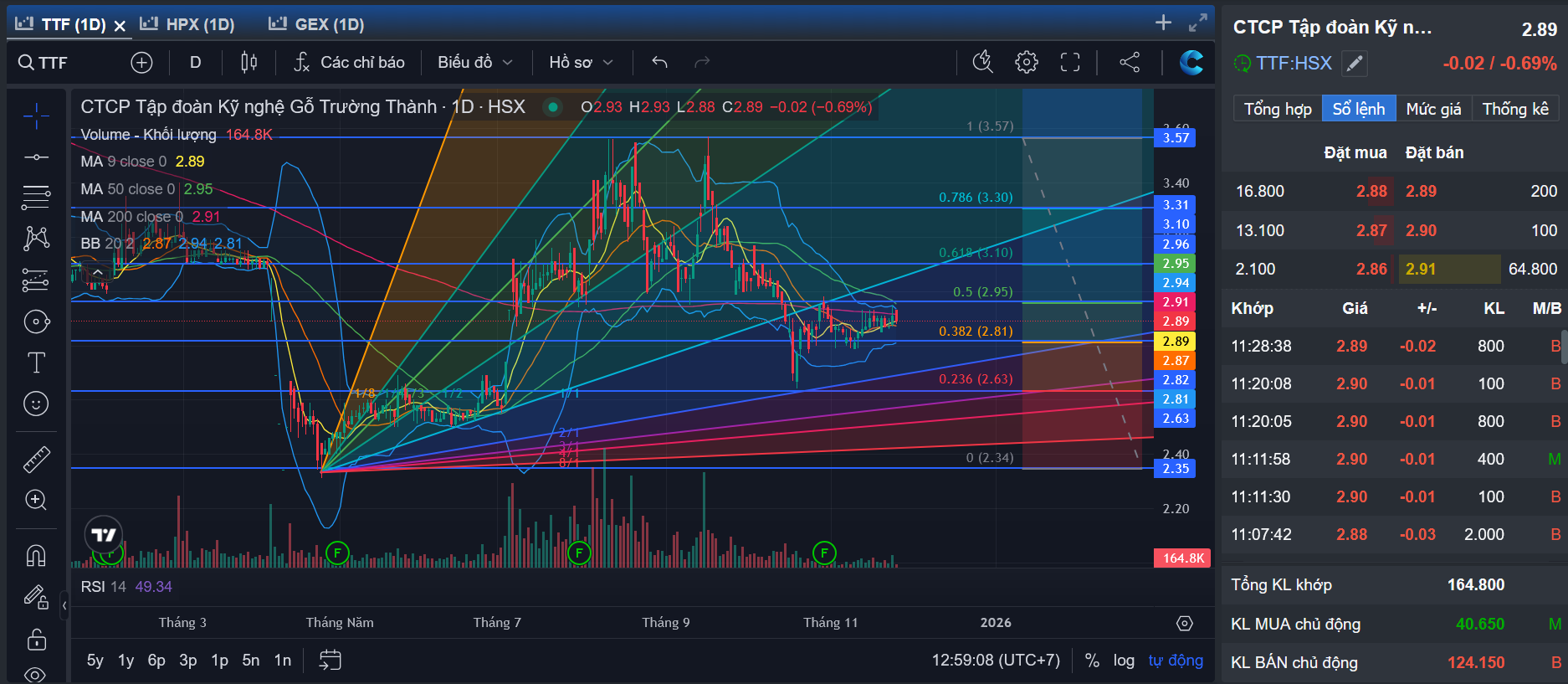Select the Text annotation tool
Viewport: 1568px width, 684px height.
[x=36, y=363]
